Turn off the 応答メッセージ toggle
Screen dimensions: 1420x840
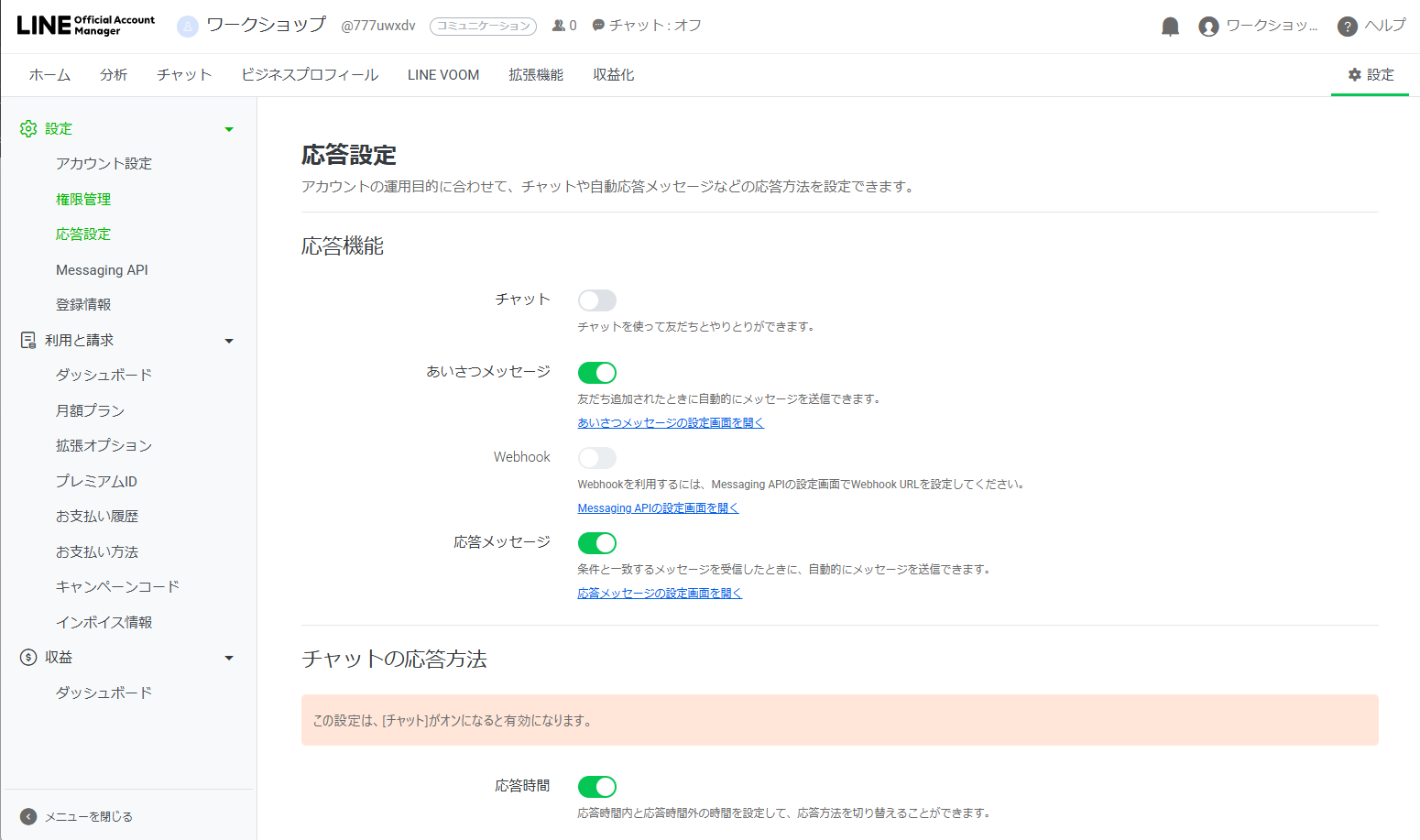(596, 543)
